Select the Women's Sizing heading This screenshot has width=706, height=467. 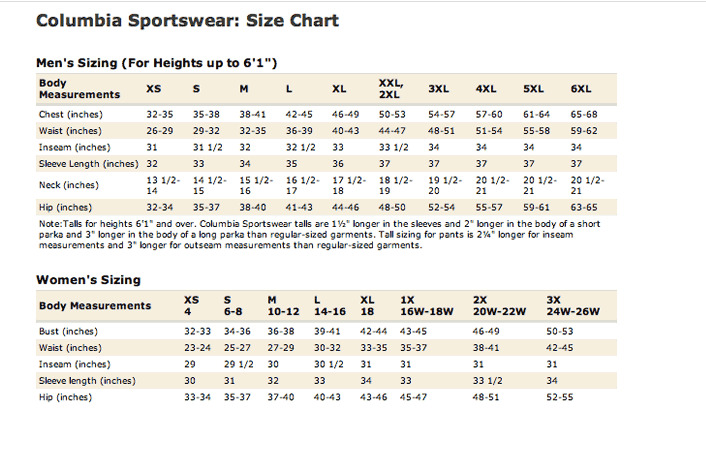click(88, 280)
